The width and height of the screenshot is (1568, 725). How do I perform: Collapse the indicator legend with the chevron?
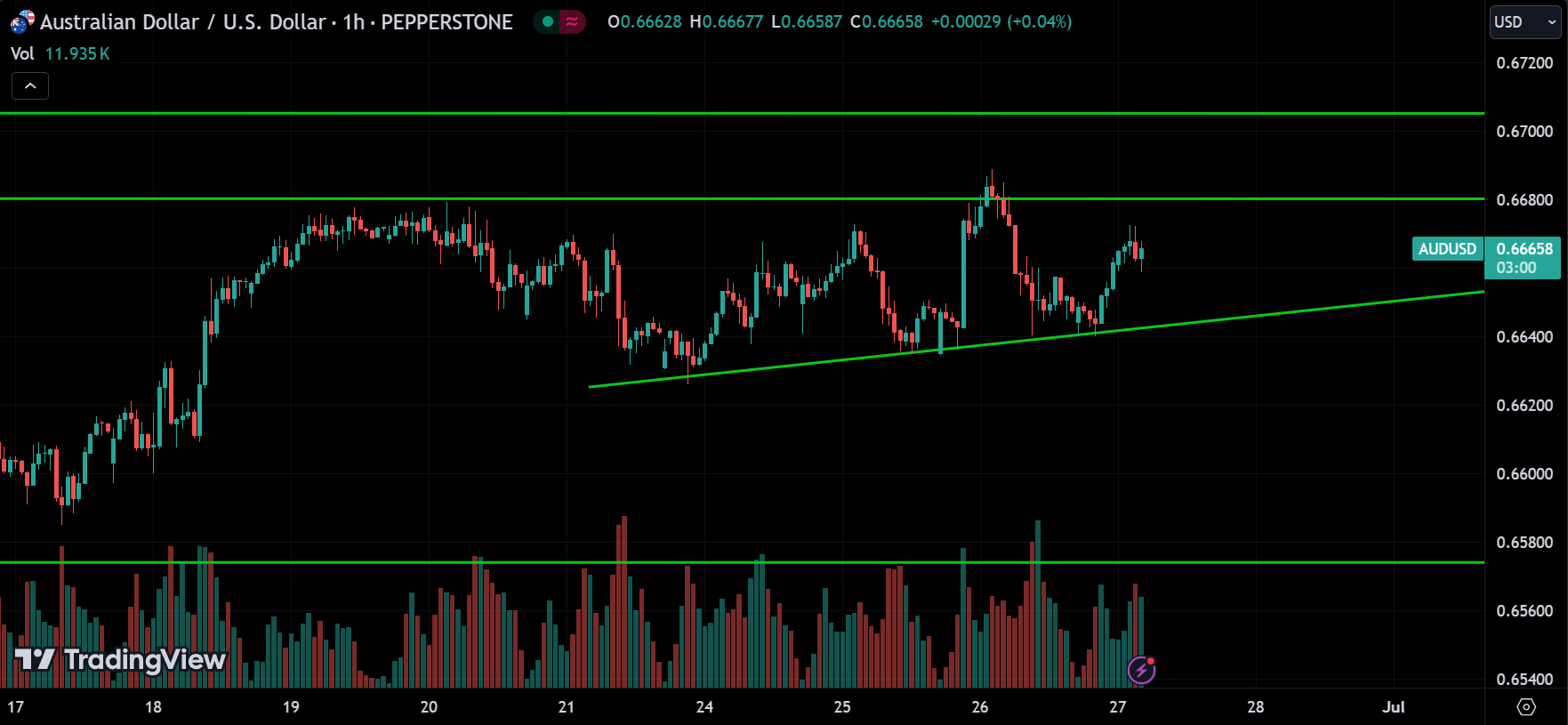coord(30,85)
